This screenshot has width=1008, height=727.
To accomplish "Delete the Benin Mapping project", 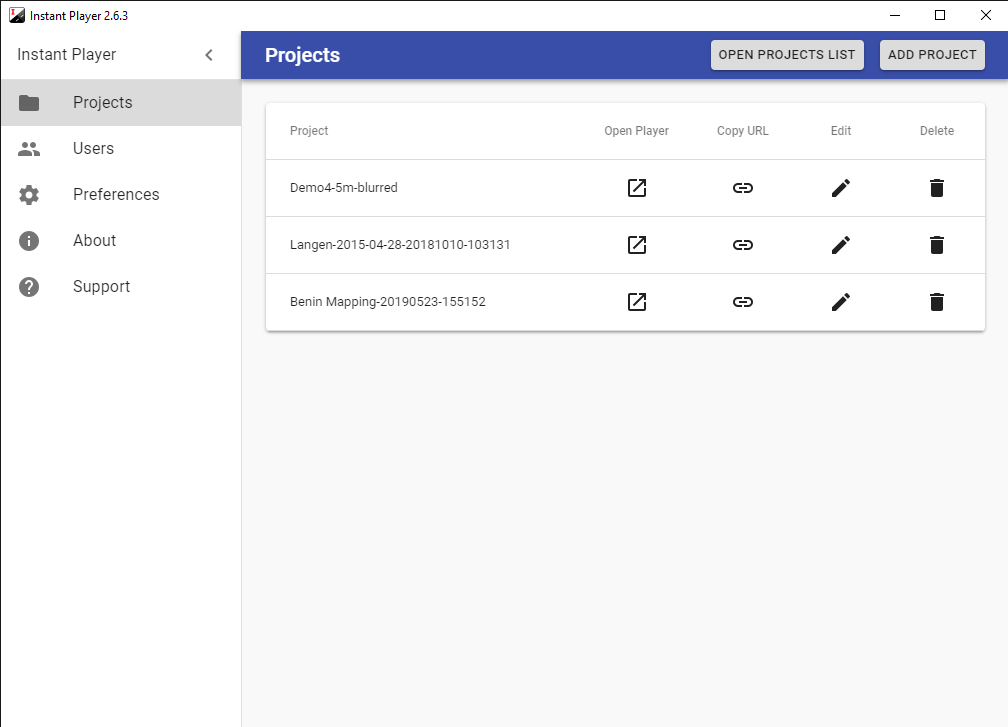I will click(x=937, y=301).
